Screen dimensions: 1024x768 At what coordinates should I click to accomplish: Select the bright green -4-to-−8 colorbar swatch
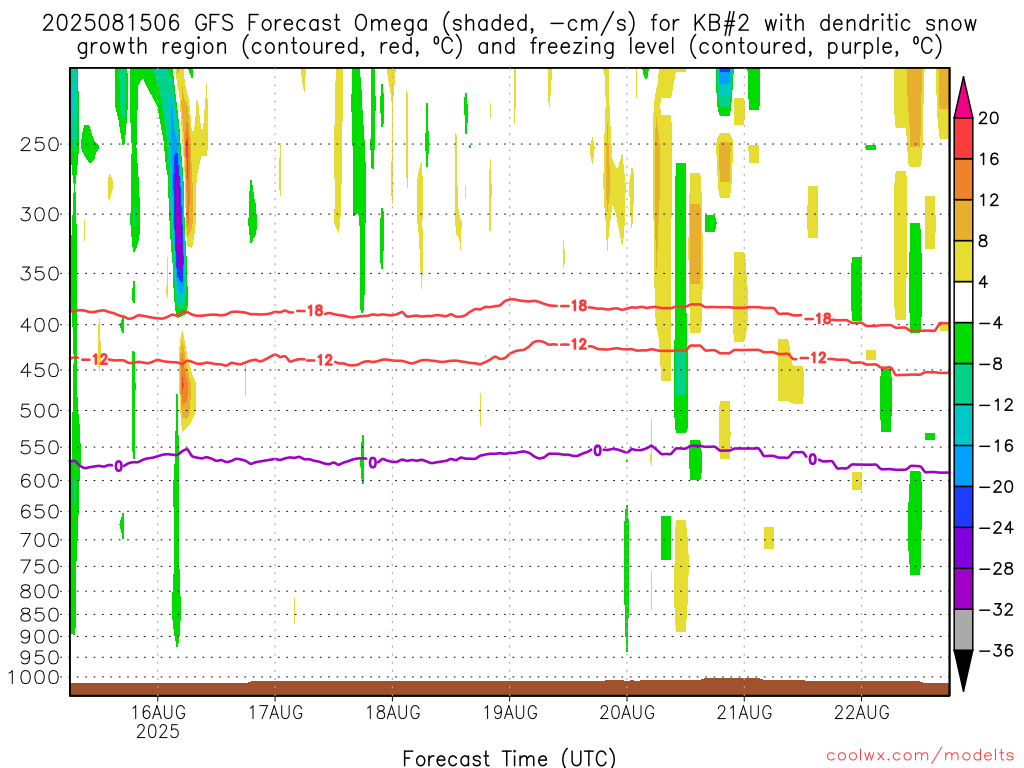(x=963, y=344)
